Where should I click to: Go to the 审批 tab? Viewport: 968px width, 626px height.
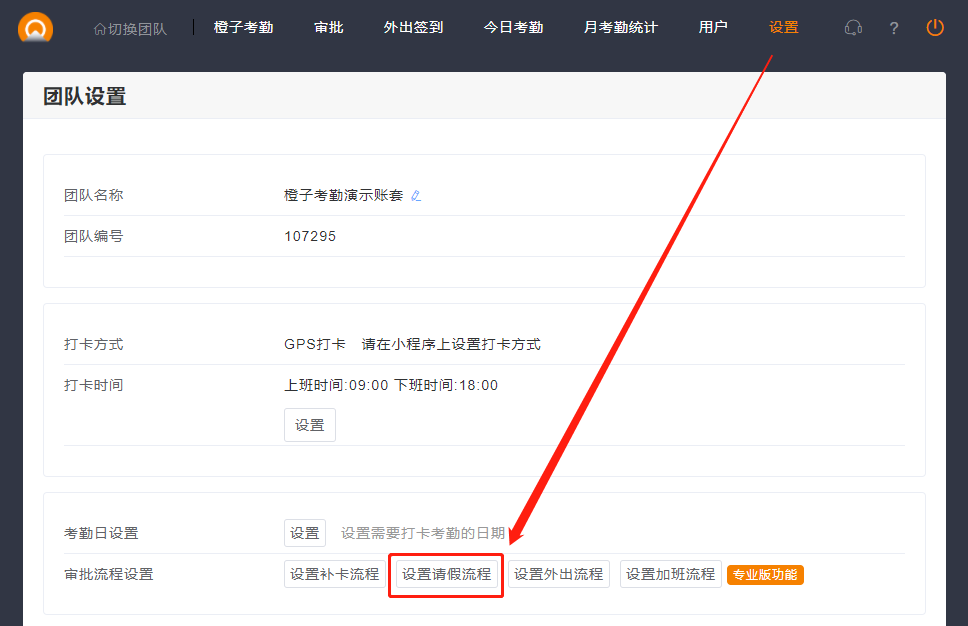(329, 28)
